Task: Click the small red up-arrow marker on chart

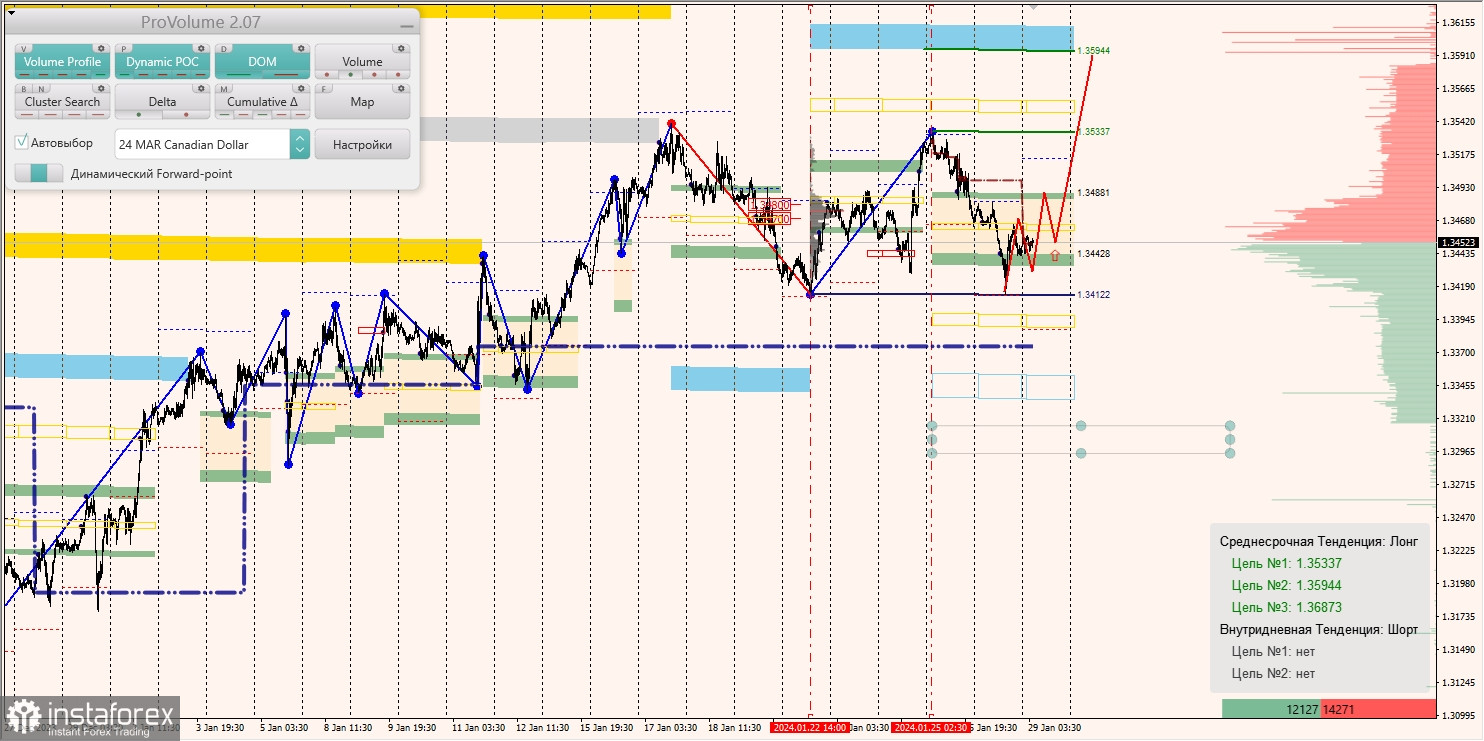Action: tap(1055, 256)
